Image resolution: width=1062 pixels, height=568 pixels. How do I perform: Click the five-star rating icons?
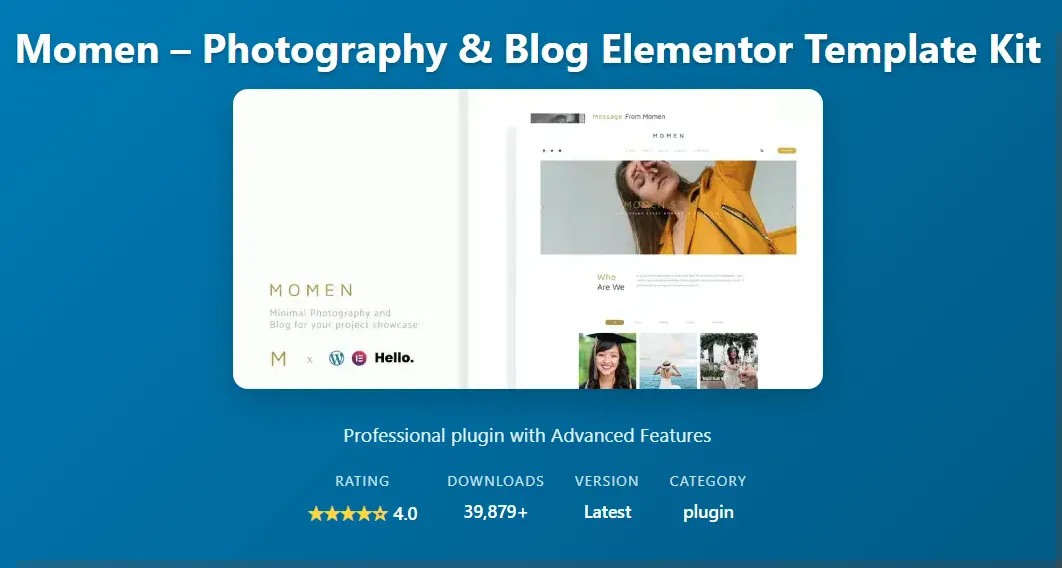347,514
